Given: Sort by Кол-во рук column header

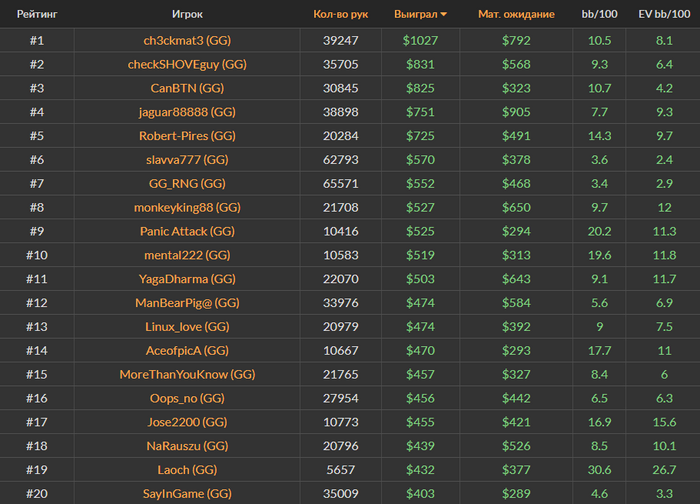Looking at the screenshot, I should 341,15.
